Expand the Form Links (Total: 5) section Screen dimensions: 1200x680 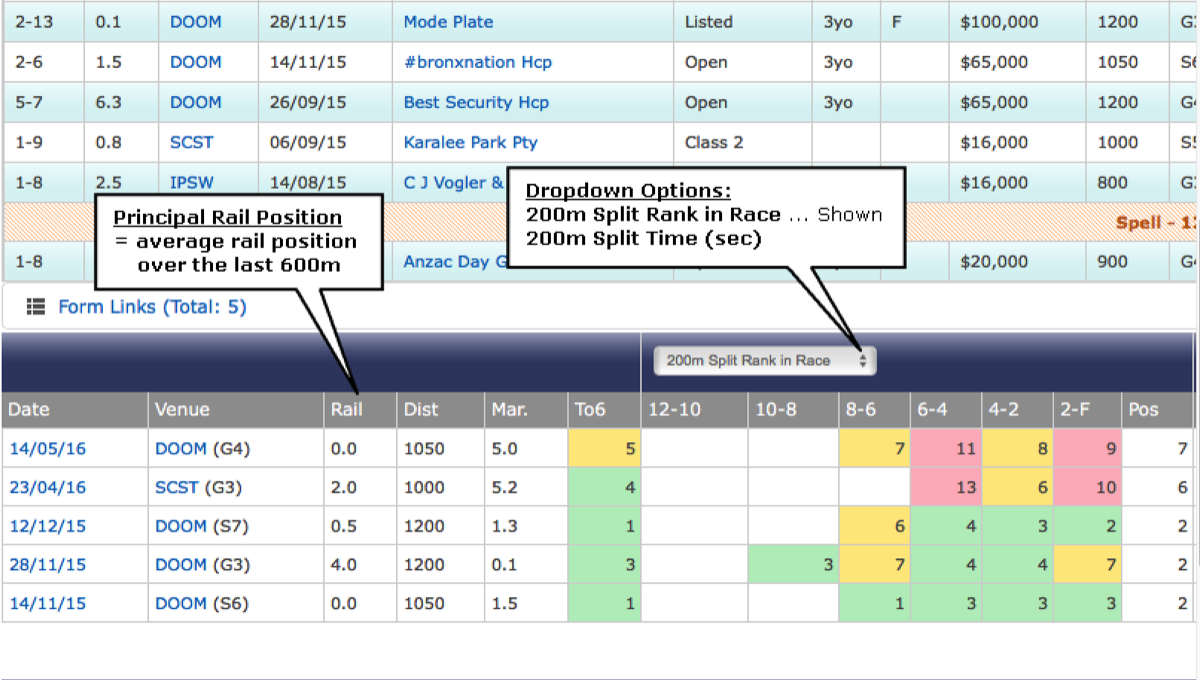(151, 307)
